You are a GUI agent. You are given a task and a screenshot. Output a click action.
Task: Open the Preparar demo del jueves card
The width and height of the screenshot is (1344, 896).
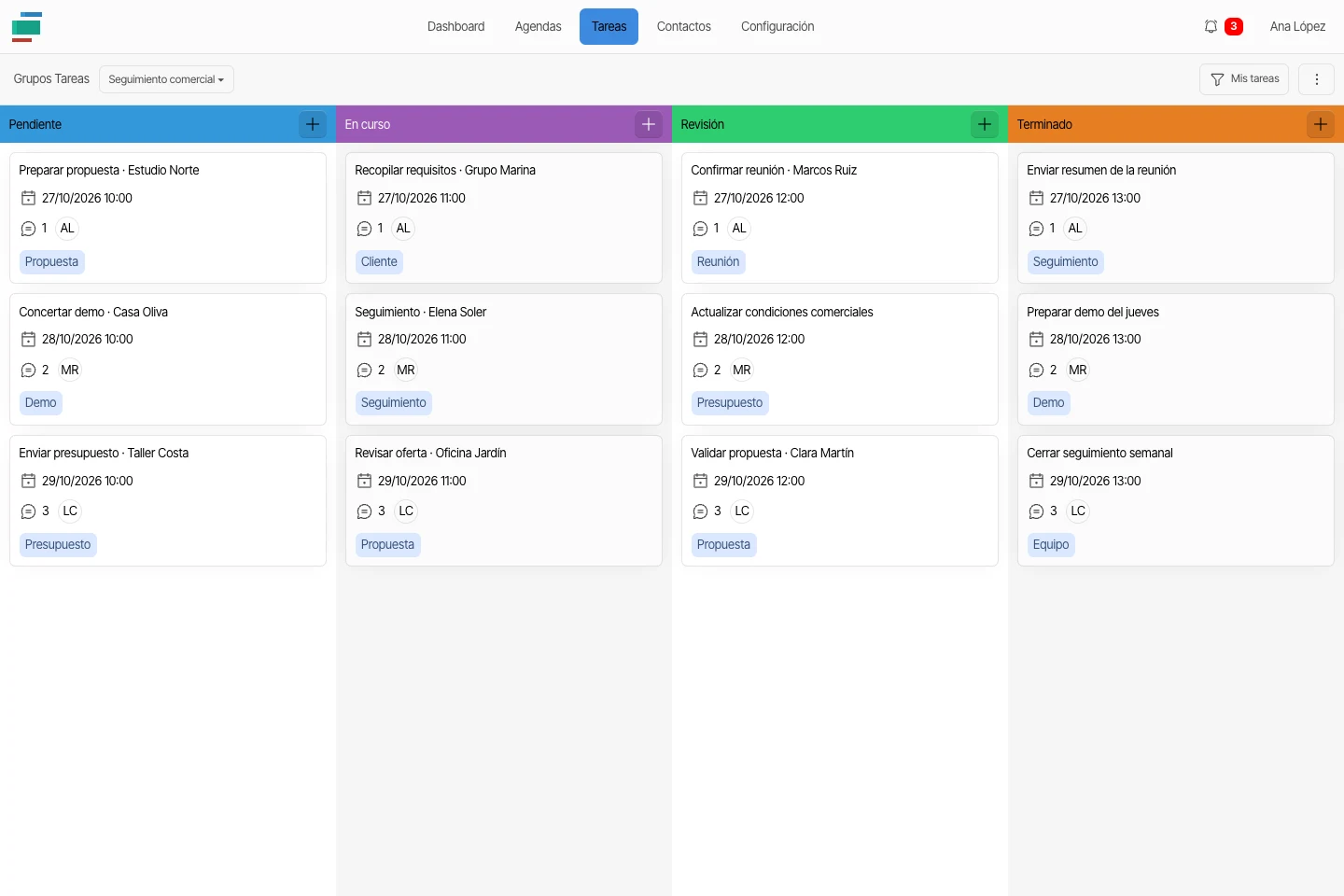pos(1176,359)
